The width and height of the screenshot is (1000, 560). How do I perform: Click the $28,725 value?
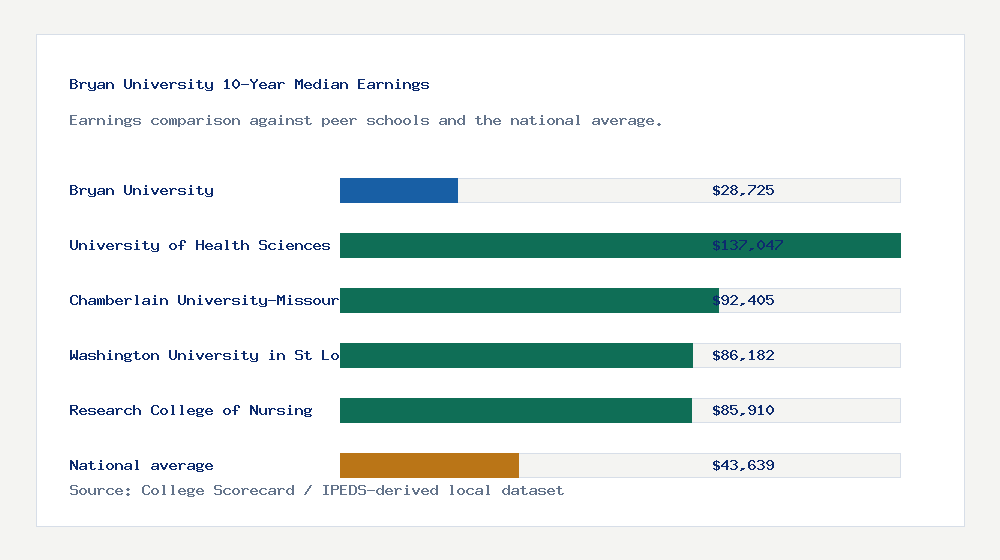[x=743, y=190]
